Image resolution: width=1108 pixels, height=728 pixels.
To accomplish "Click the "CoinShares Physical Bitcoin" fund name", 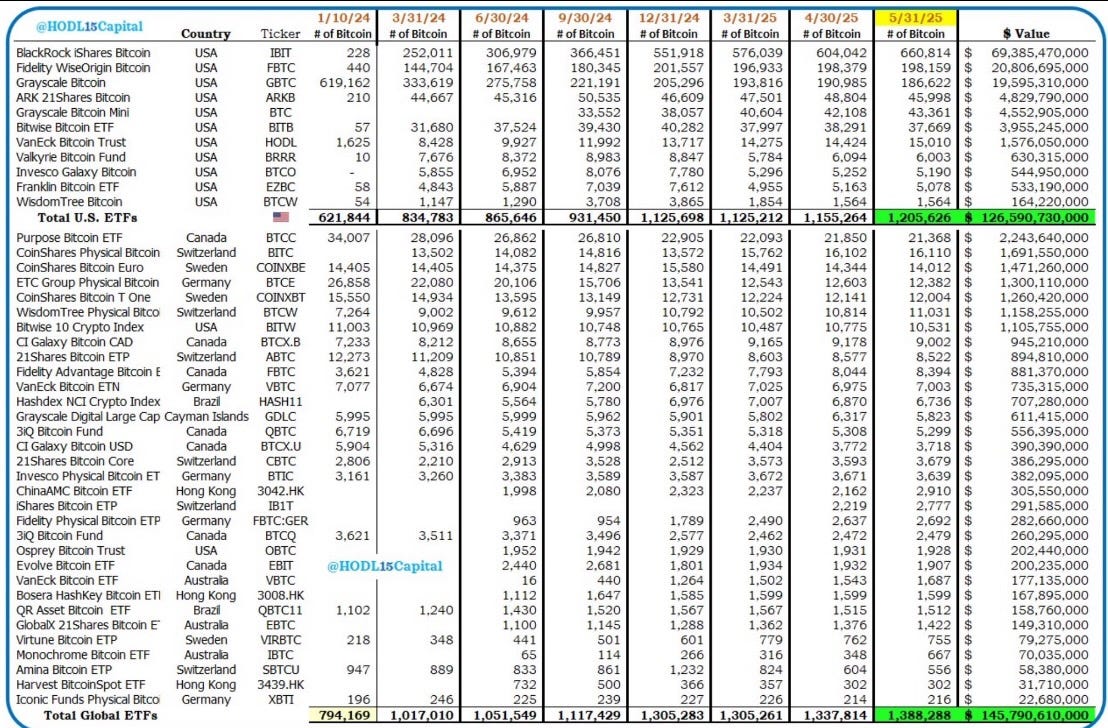I will point(88,253).
